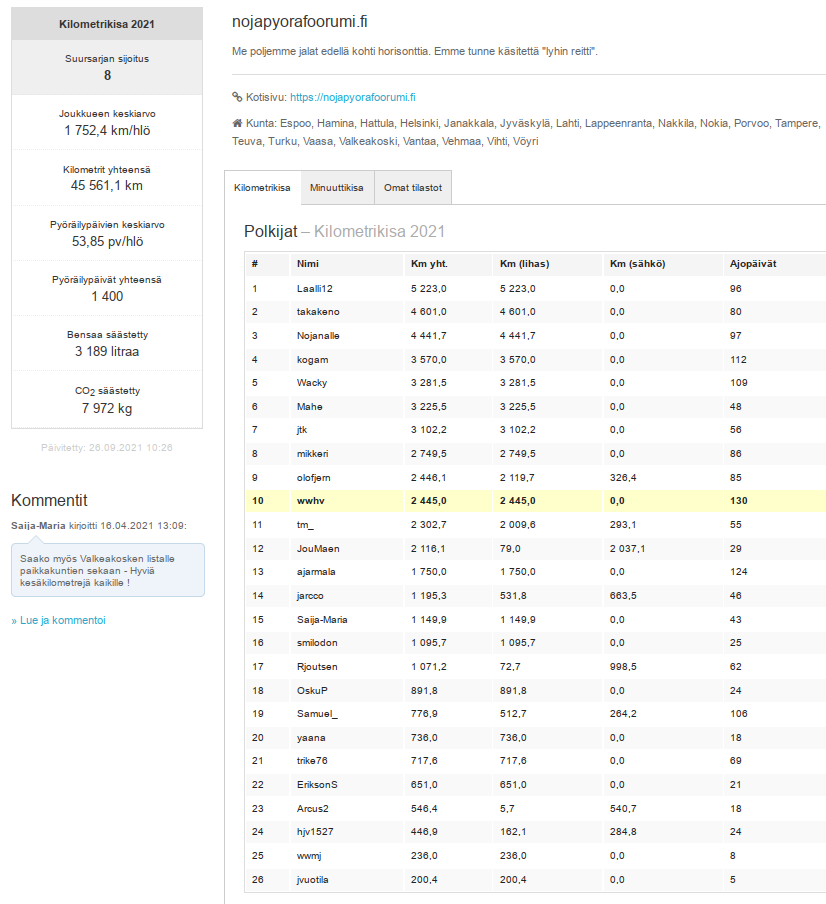Click the chain link icon beside Kotisivu
The height and width of the screenshot is (904, 826).
[237, 98]
